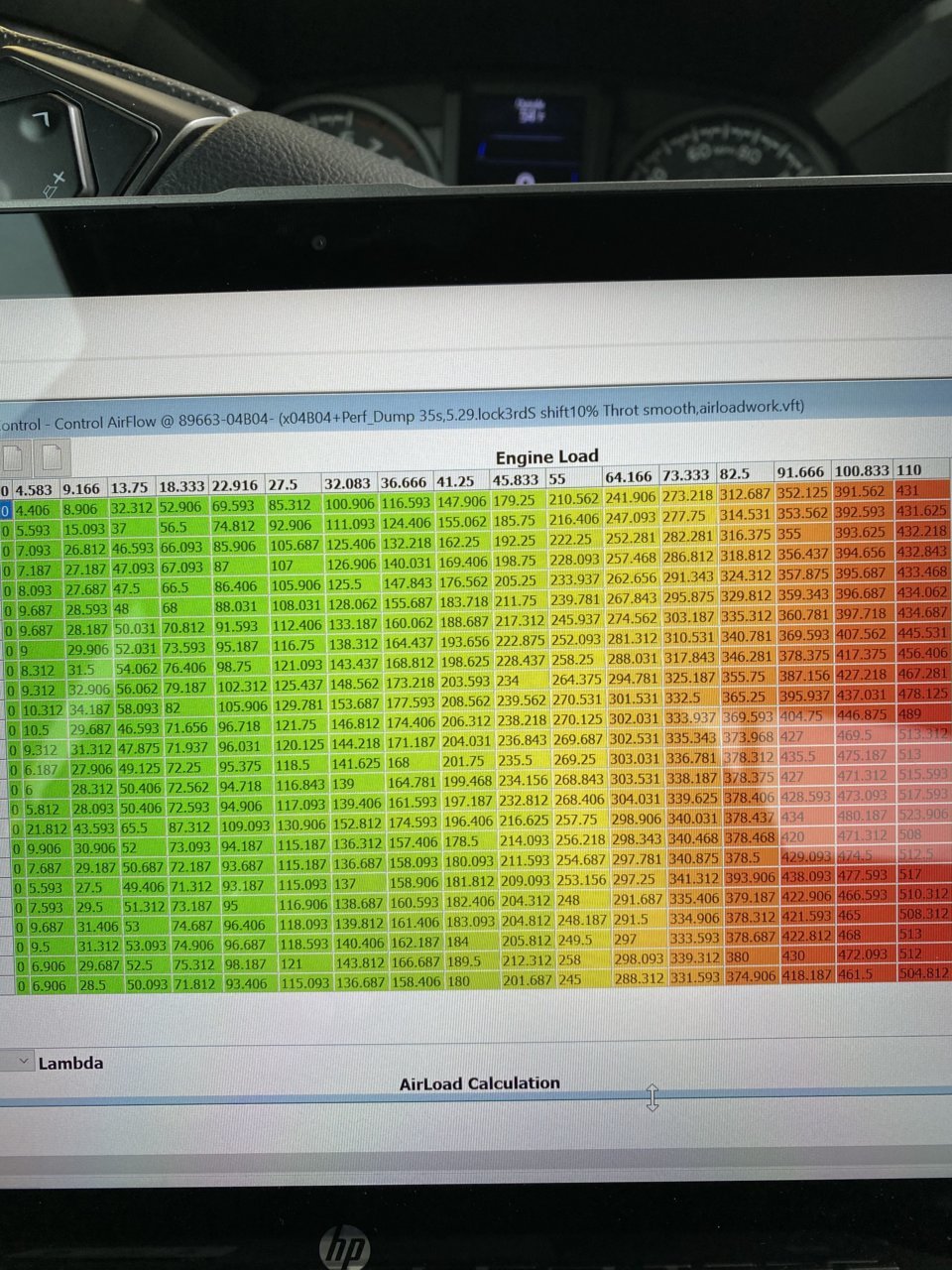Select the 55 column header

(574, 479)
